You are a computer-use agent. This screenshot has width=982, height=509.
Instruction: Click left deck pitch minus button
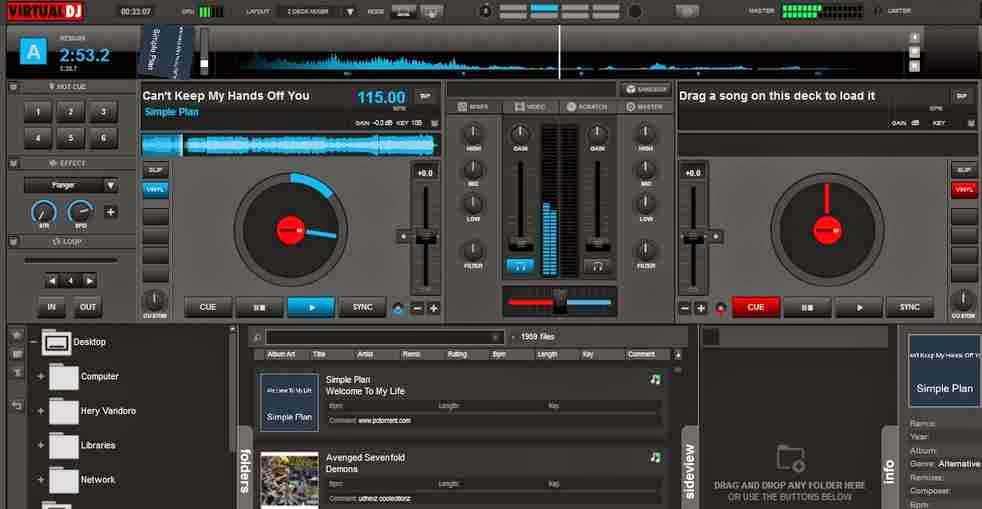(417, 308)
